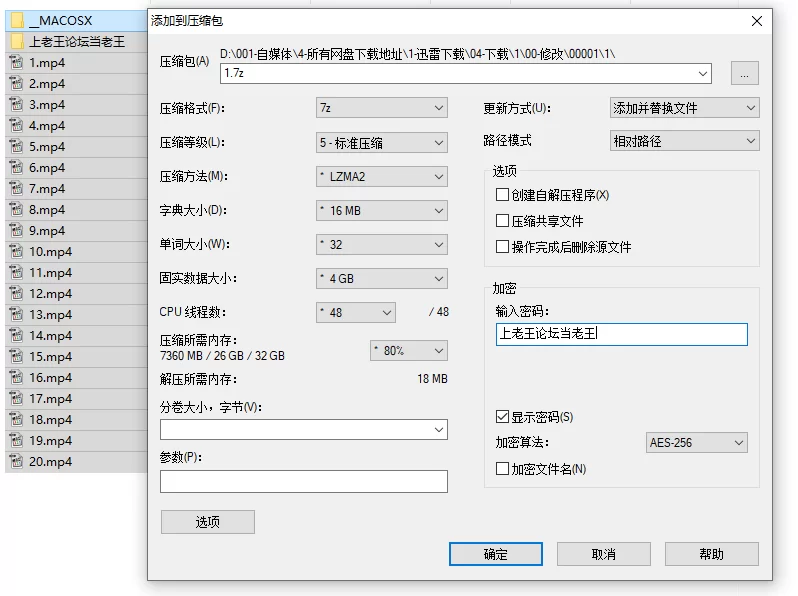Click the 2.mp4 file icon

tap(16, 83)
